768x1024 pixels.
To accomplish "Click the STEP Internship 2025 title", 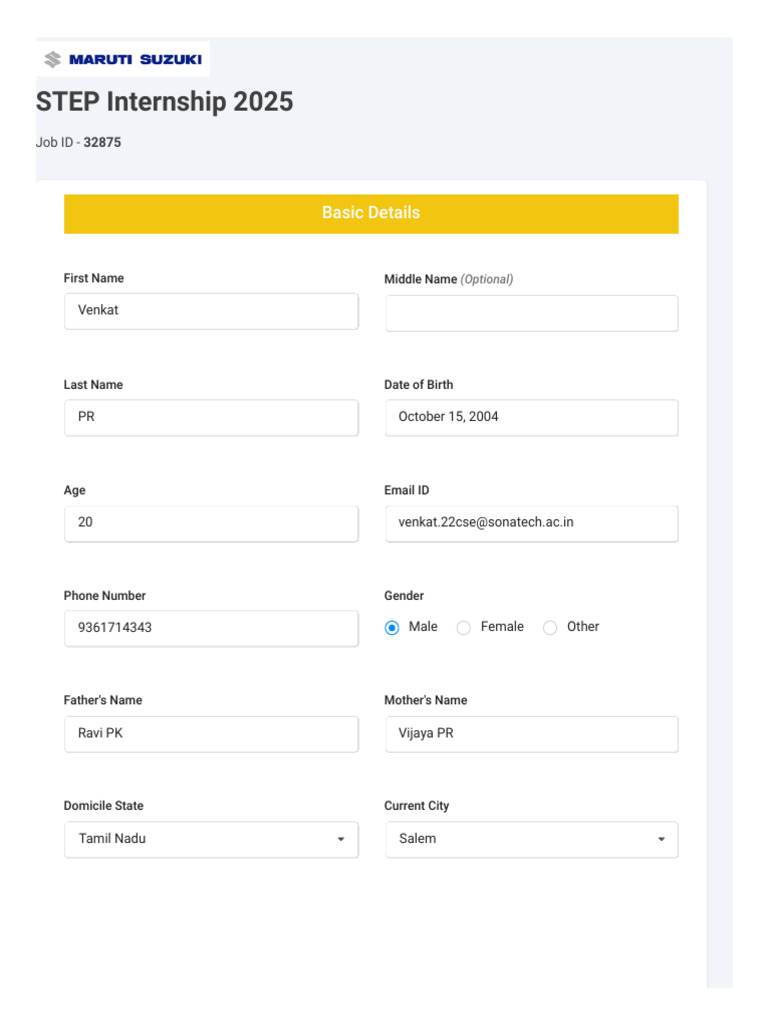I will tap(165, 102).
